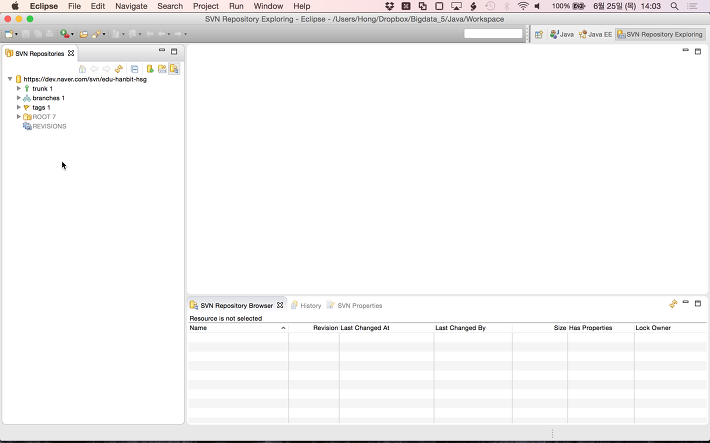Open the Search flashlight dropdown arrow
710x443 pixels.
pos(104,34)
